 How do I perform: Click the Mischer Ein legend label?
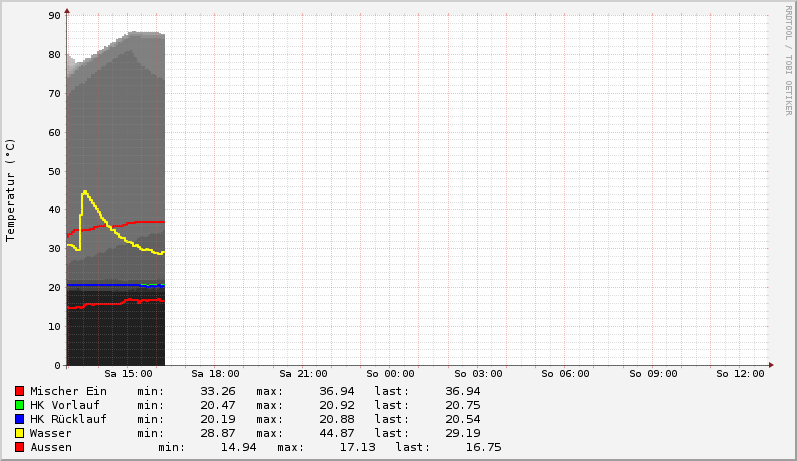[68, 391]
